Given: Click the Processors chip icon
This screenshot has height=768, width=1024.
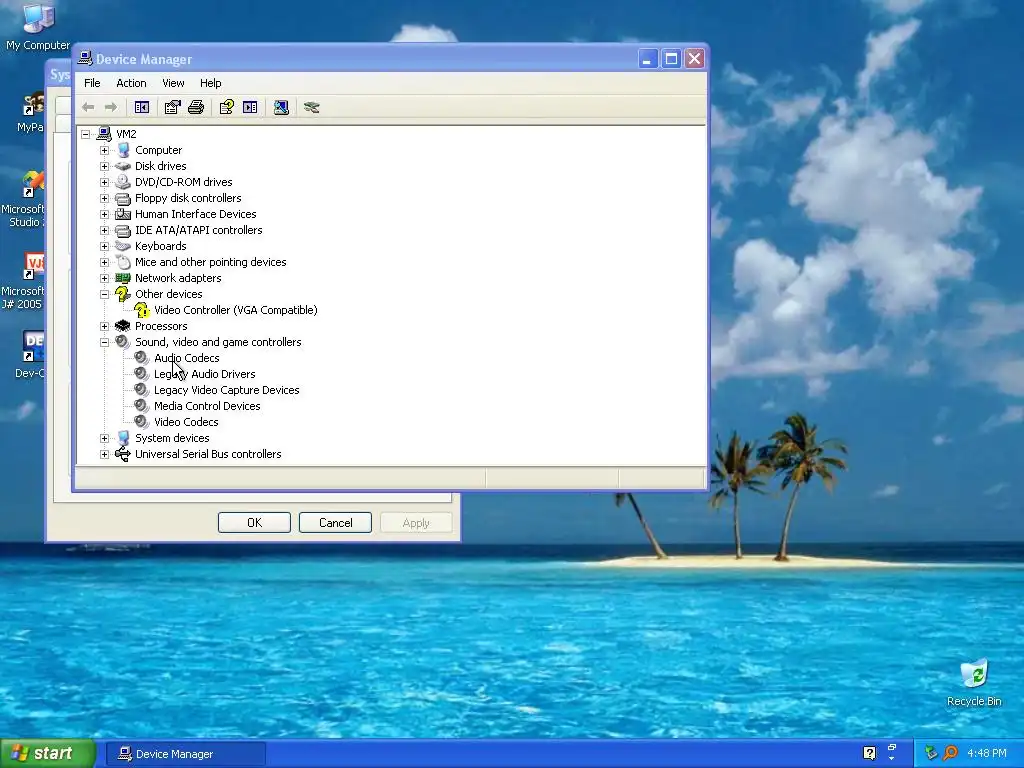Looking at the screenshot, I should pos(123,326).
